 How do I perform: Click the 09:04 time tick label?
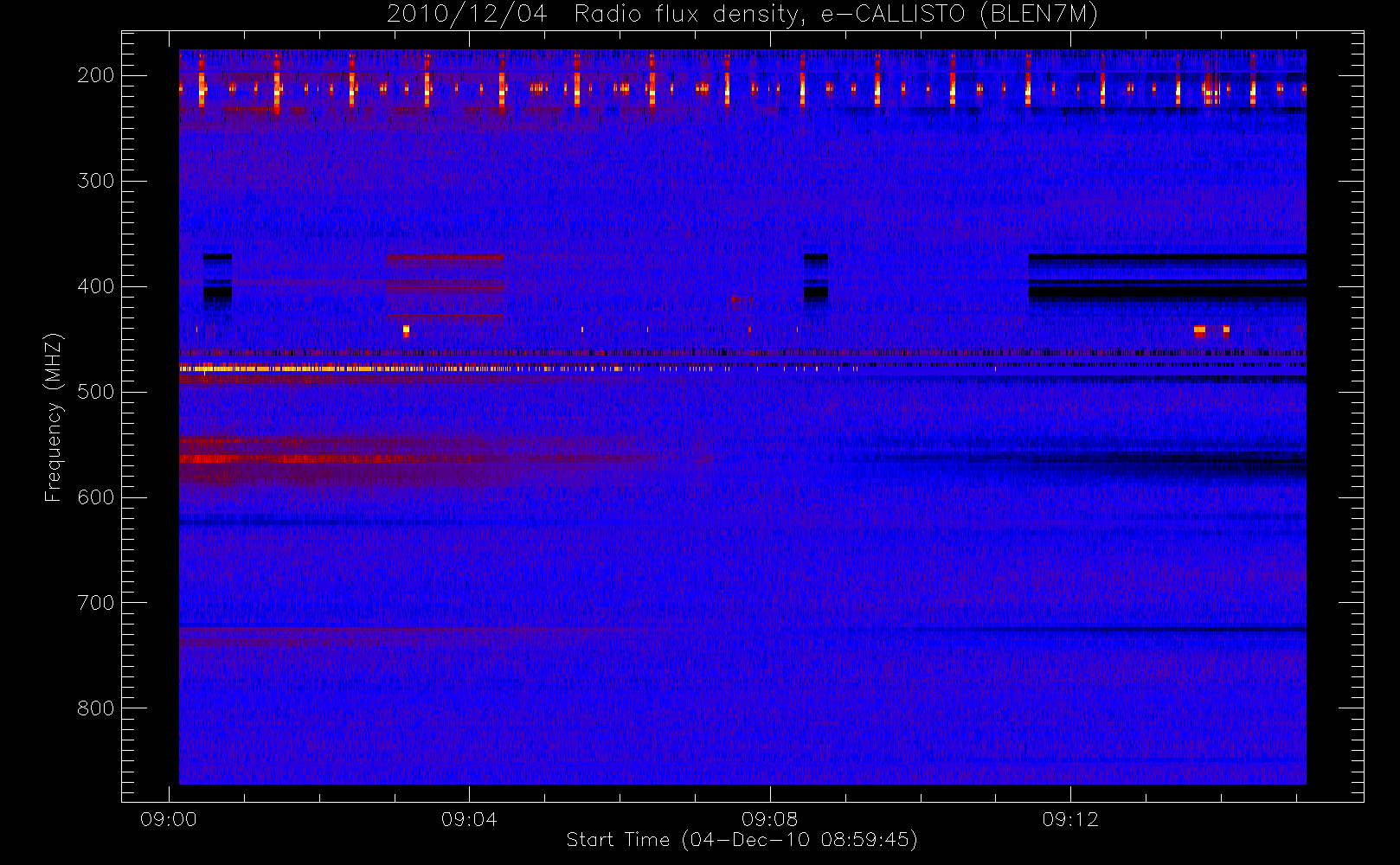pyautogui.click(x=469, y=819)
